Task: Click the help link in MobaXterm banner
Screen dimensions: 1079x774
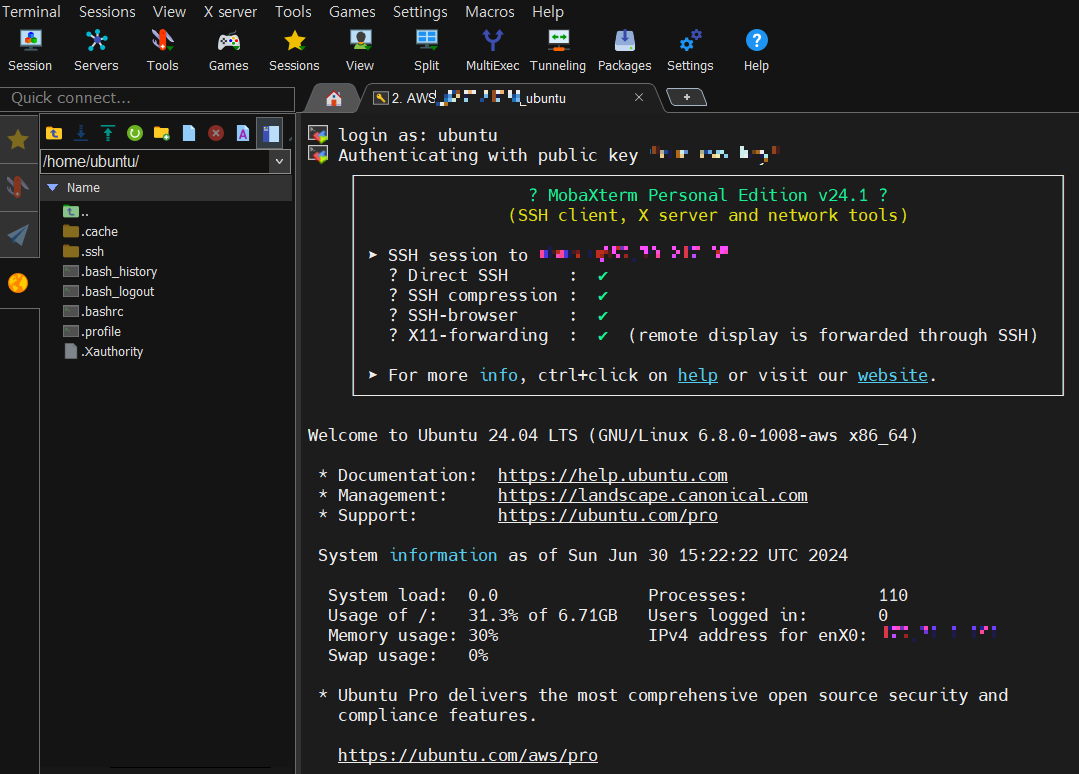Action: click(x=698, y=375)
